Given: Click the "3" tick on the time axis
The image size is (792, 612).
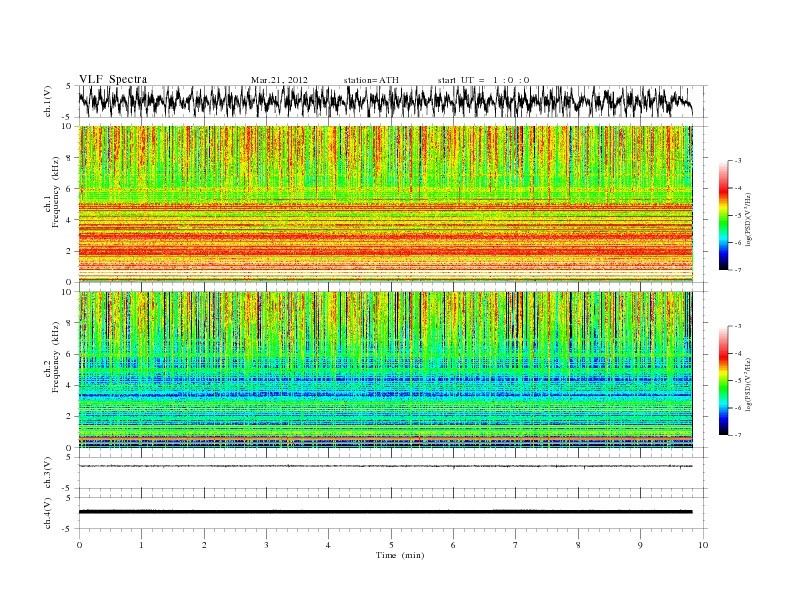Looking at the screenshot, I should pos(266,545).
